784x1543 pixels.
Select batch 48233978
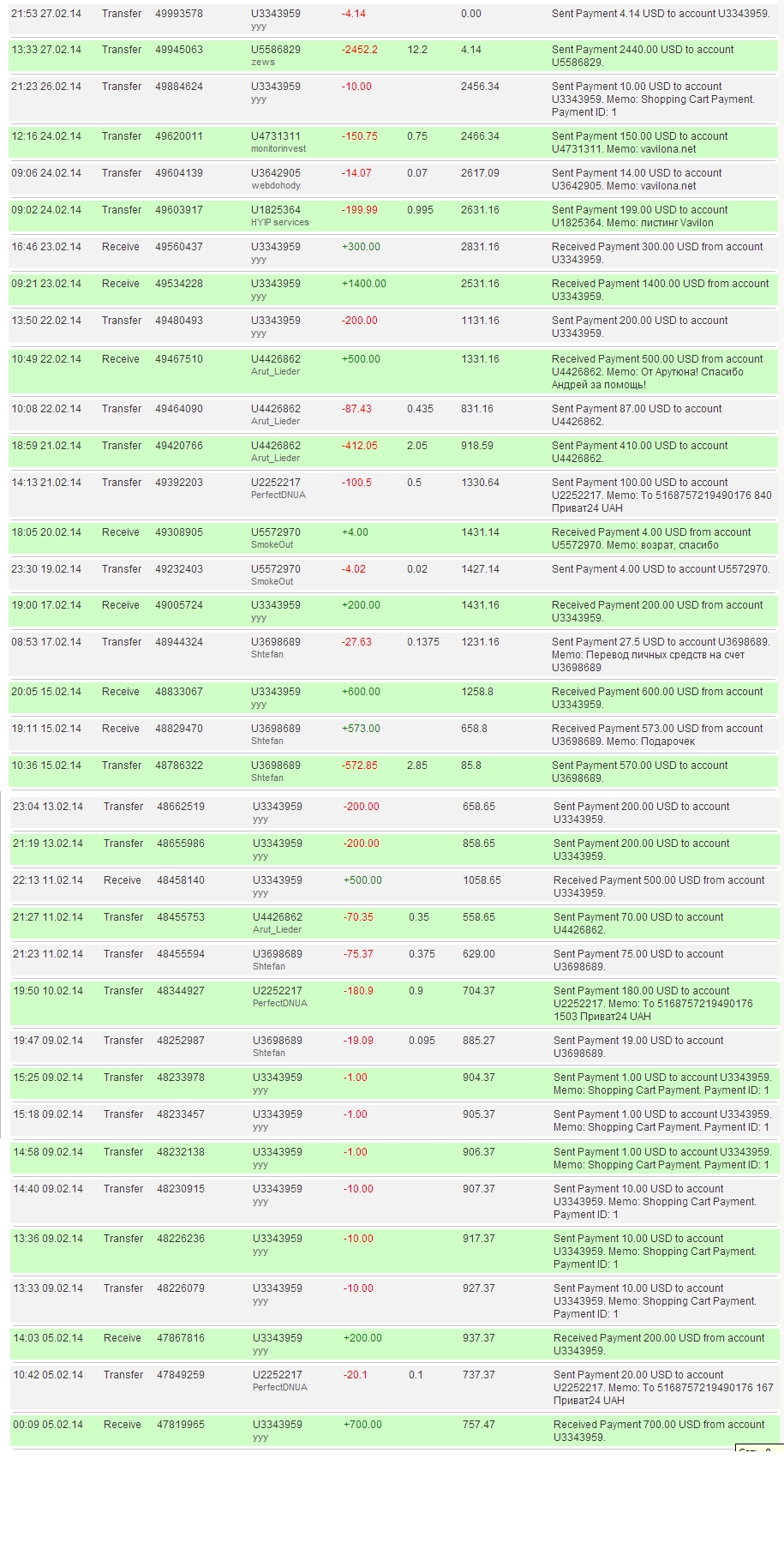point(181,1078)
